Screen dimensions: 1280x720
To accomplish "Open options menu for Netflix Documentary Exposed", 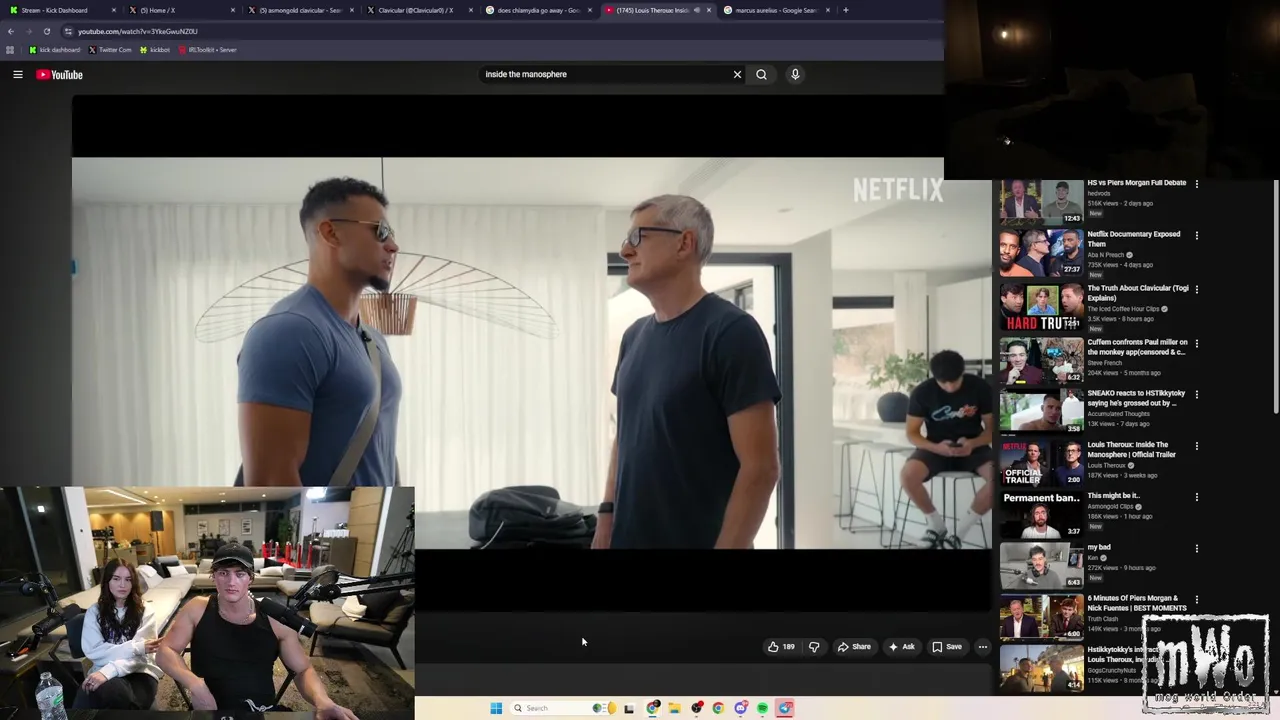I will tap(1197, 236).
